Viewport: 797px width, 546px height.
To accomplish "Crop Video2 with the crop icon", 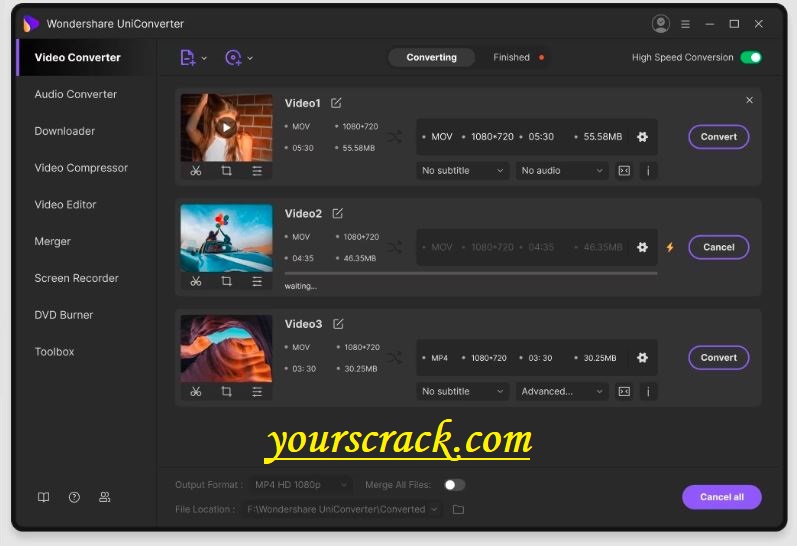I will pyautogui.click(x=227, y=281).
